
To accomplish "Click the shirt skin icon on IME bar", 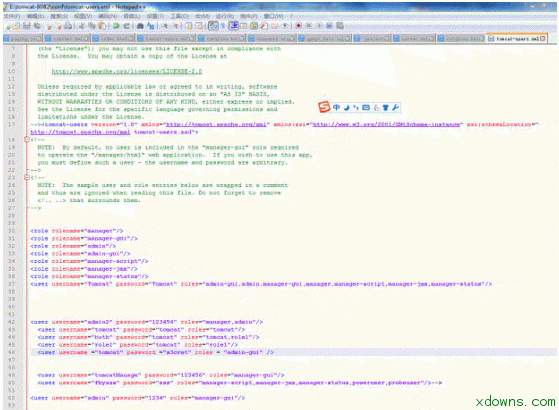I will [385, 107].
